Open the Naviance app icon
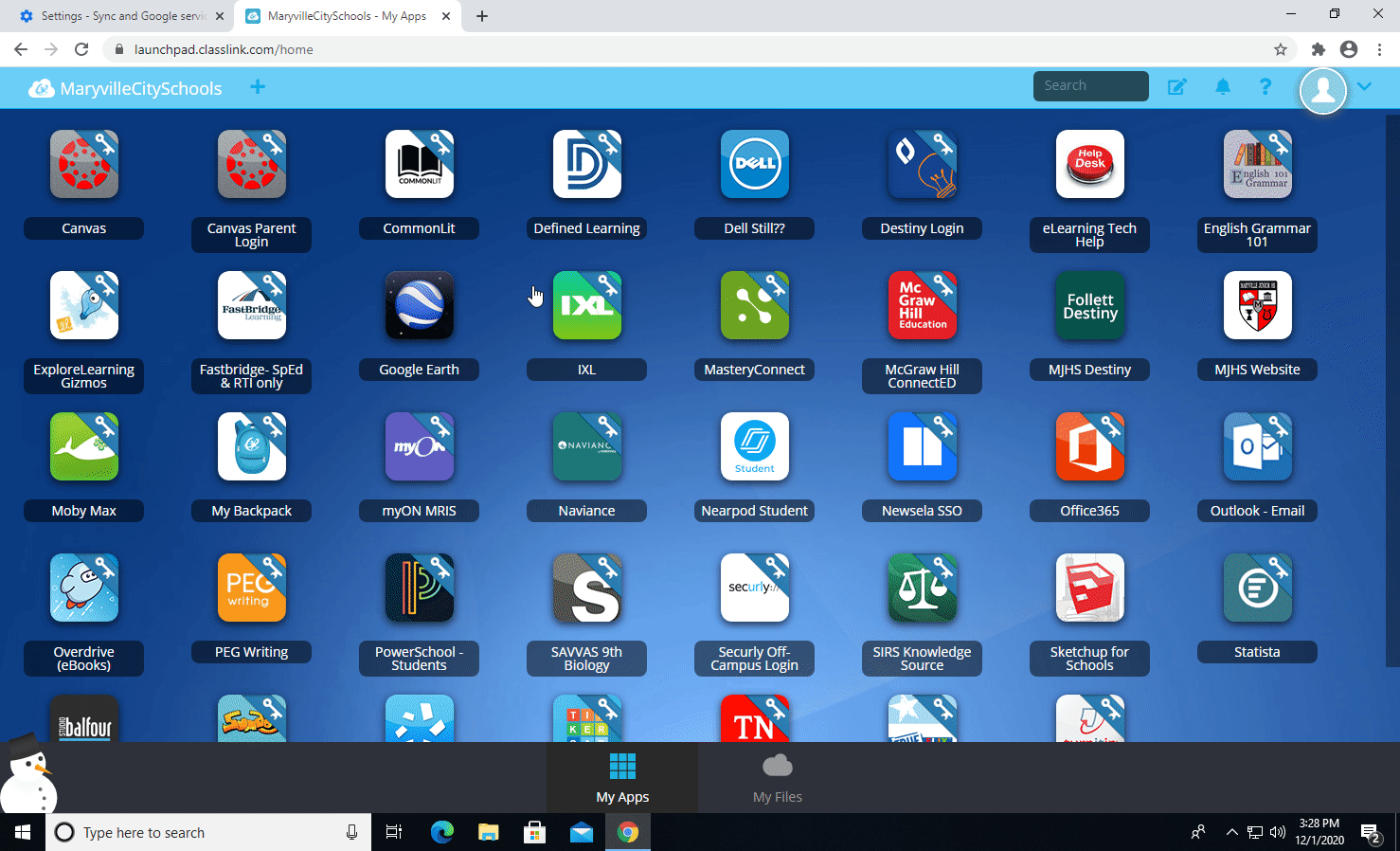The image size is (1400, 851). pos(587,446)
